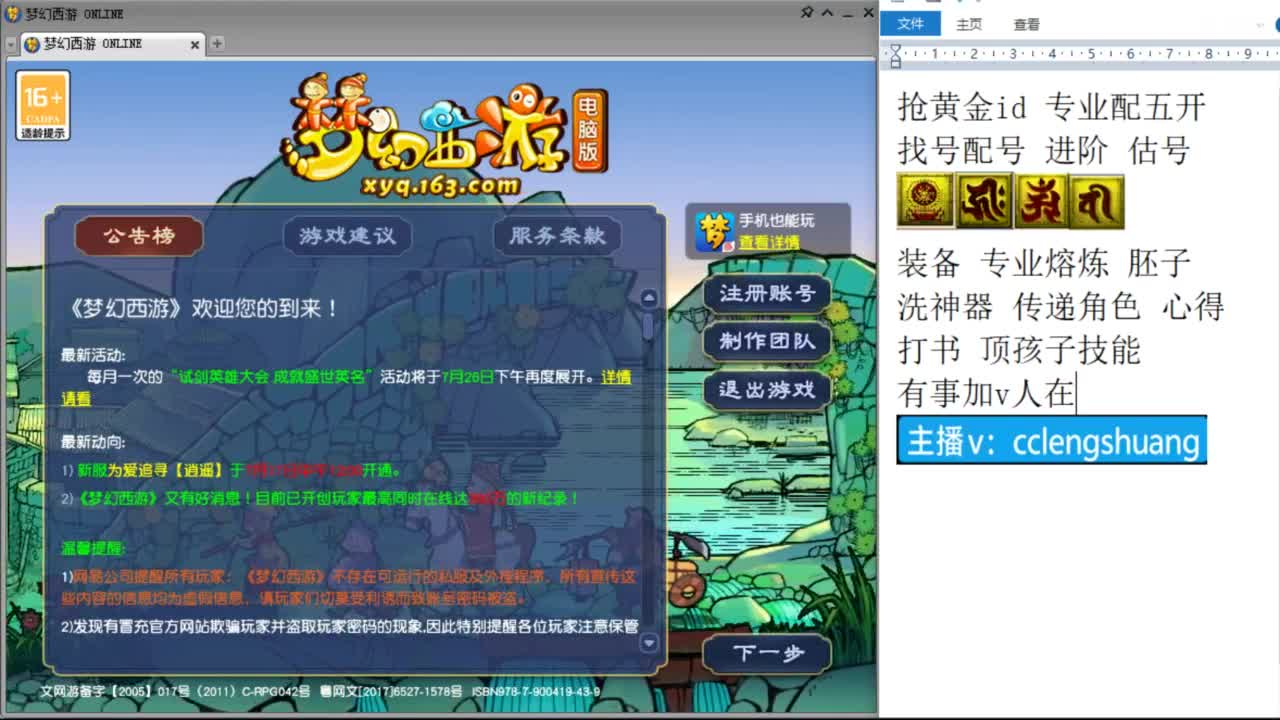Click the mobile app icon next to 手机也能玩
1280x720 pixels.
tap(715, 231)
